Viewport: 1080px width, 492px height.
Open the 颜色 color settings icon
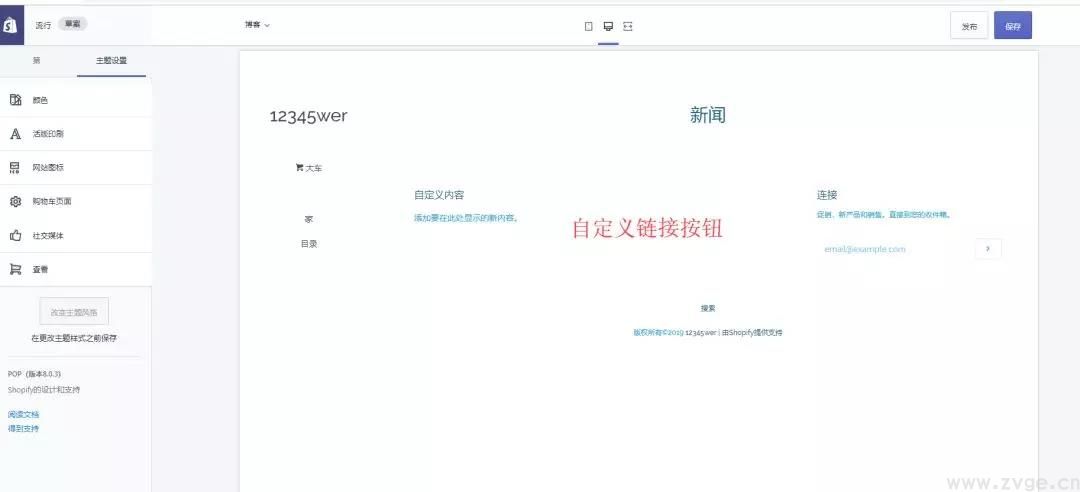point(16,100)
